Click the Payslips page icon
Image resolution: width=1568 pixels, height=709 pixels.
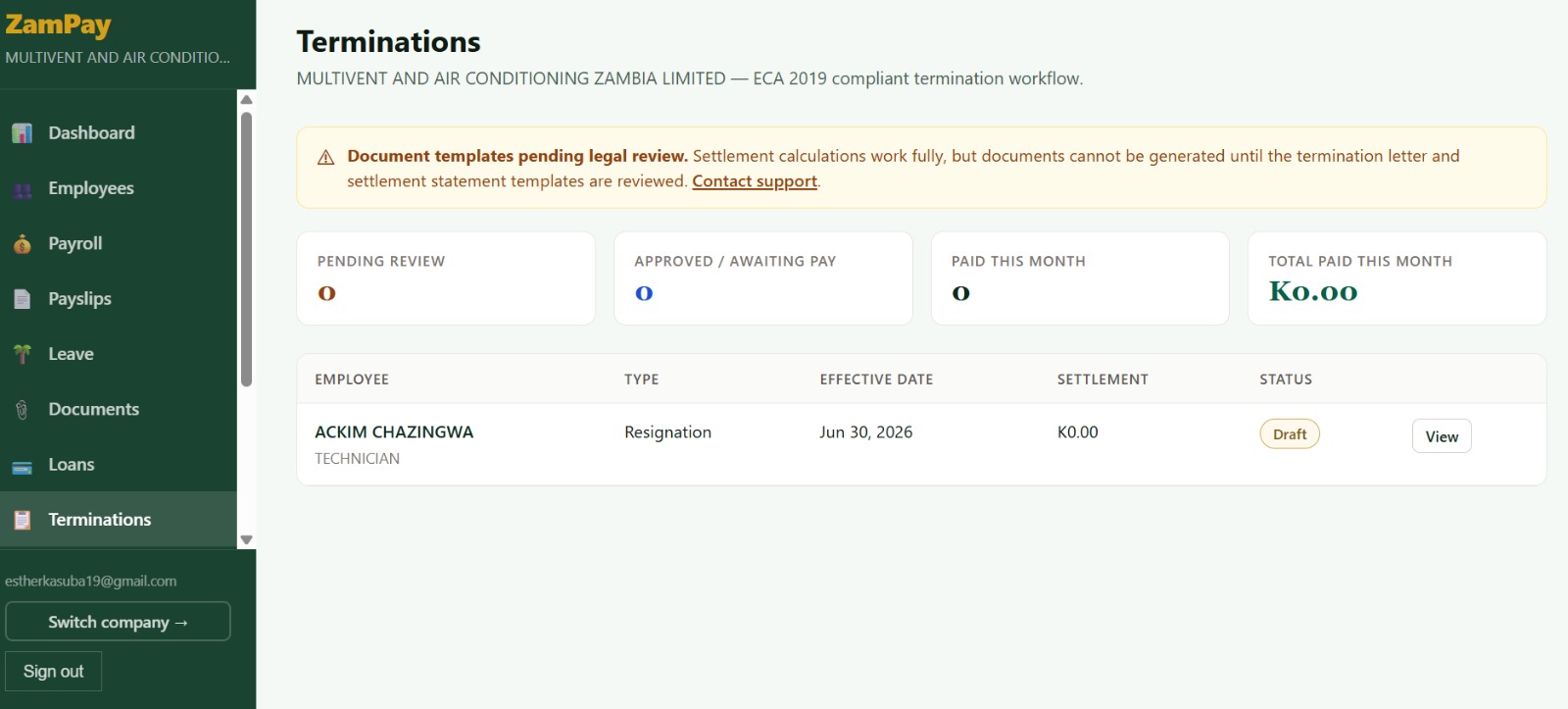pos(23,299)
